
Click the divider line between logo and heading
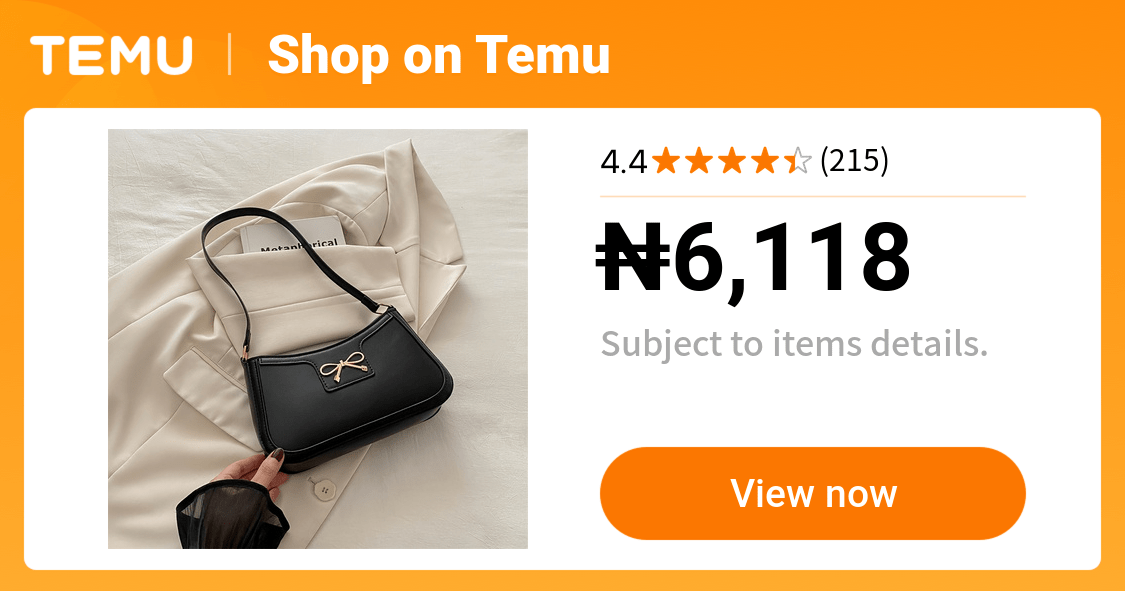click(x=230, y=55)
